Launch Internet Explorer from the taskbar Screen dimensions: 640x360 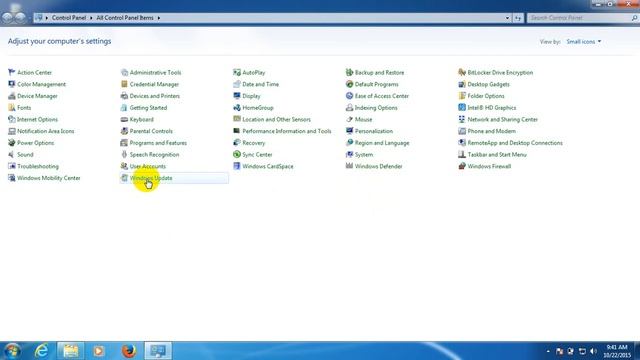tap(42, 351)
